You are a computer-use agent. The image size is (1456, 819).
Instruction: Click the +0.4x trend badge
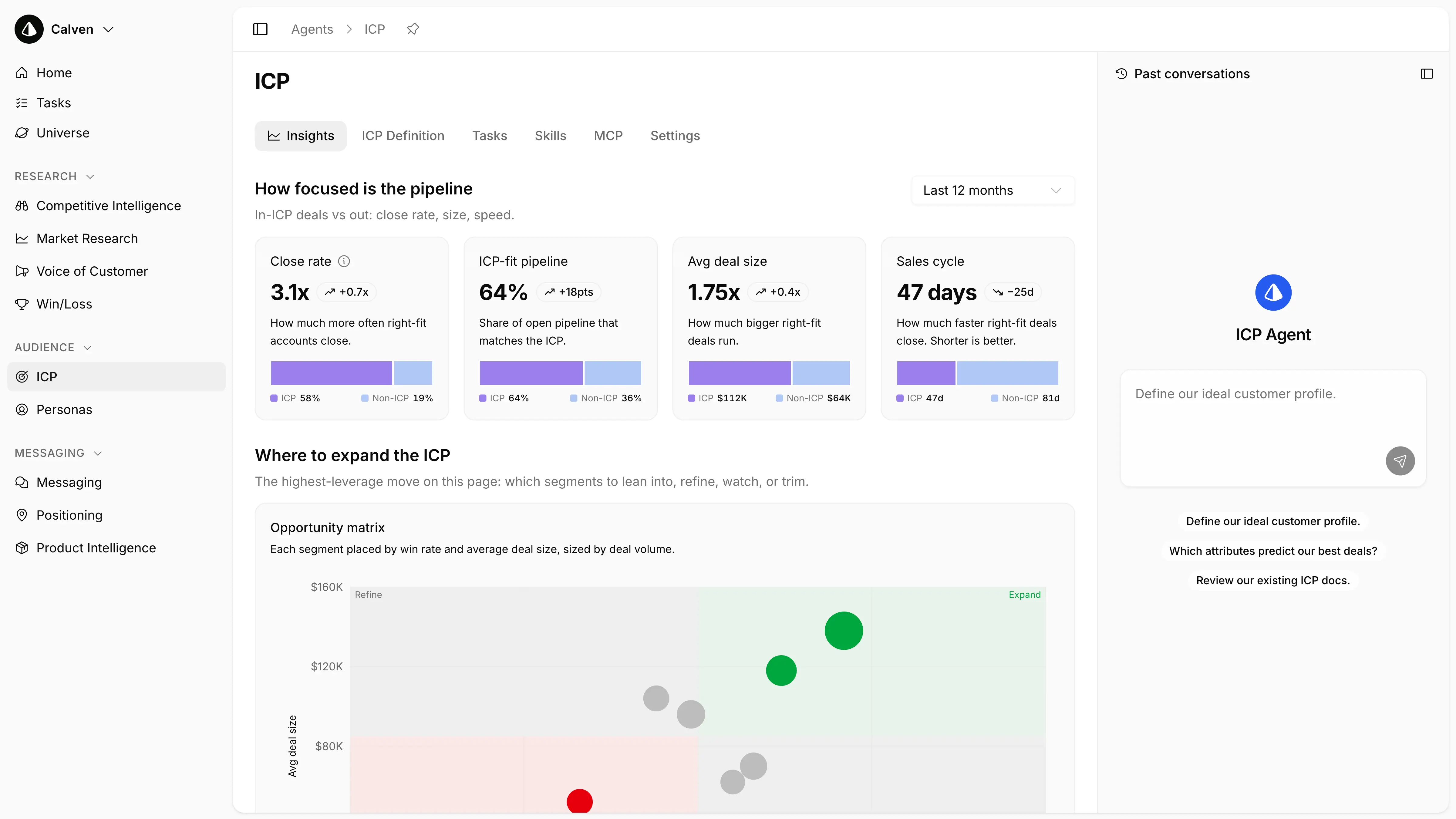778,292
